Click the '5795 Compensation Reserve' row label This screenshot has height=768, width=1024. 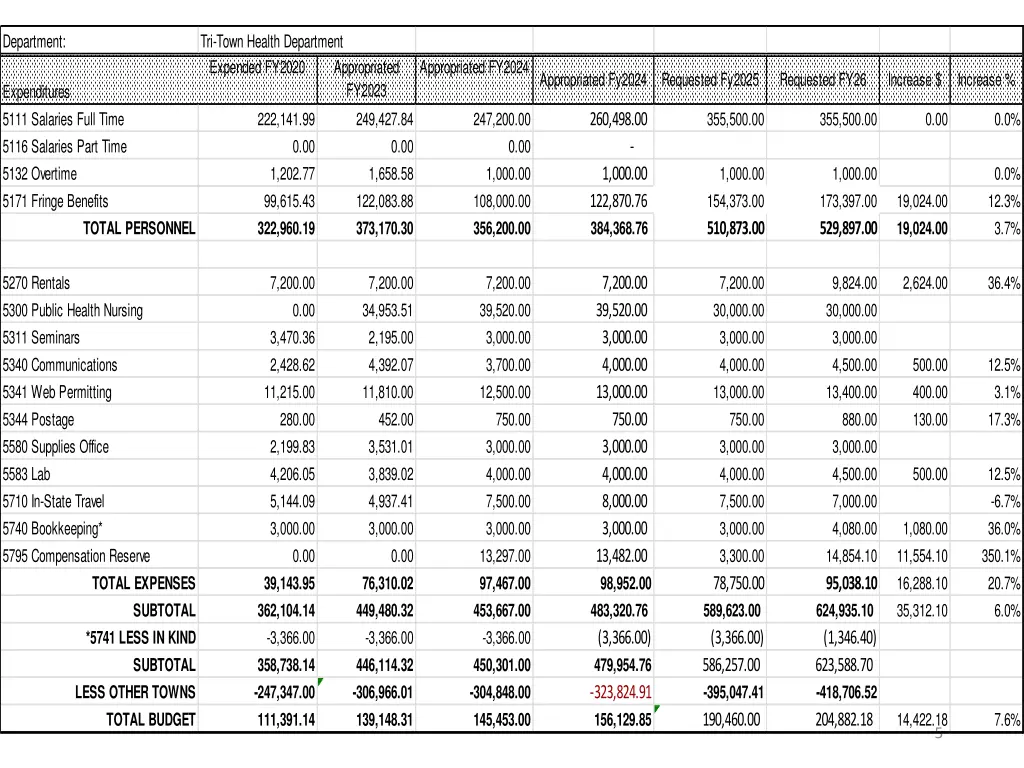(76, 556)
